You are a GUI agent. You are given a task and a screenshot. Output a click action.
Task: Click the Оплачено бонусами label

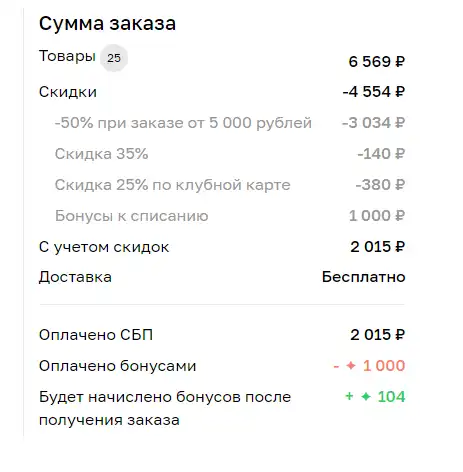(x=118, y=366)
